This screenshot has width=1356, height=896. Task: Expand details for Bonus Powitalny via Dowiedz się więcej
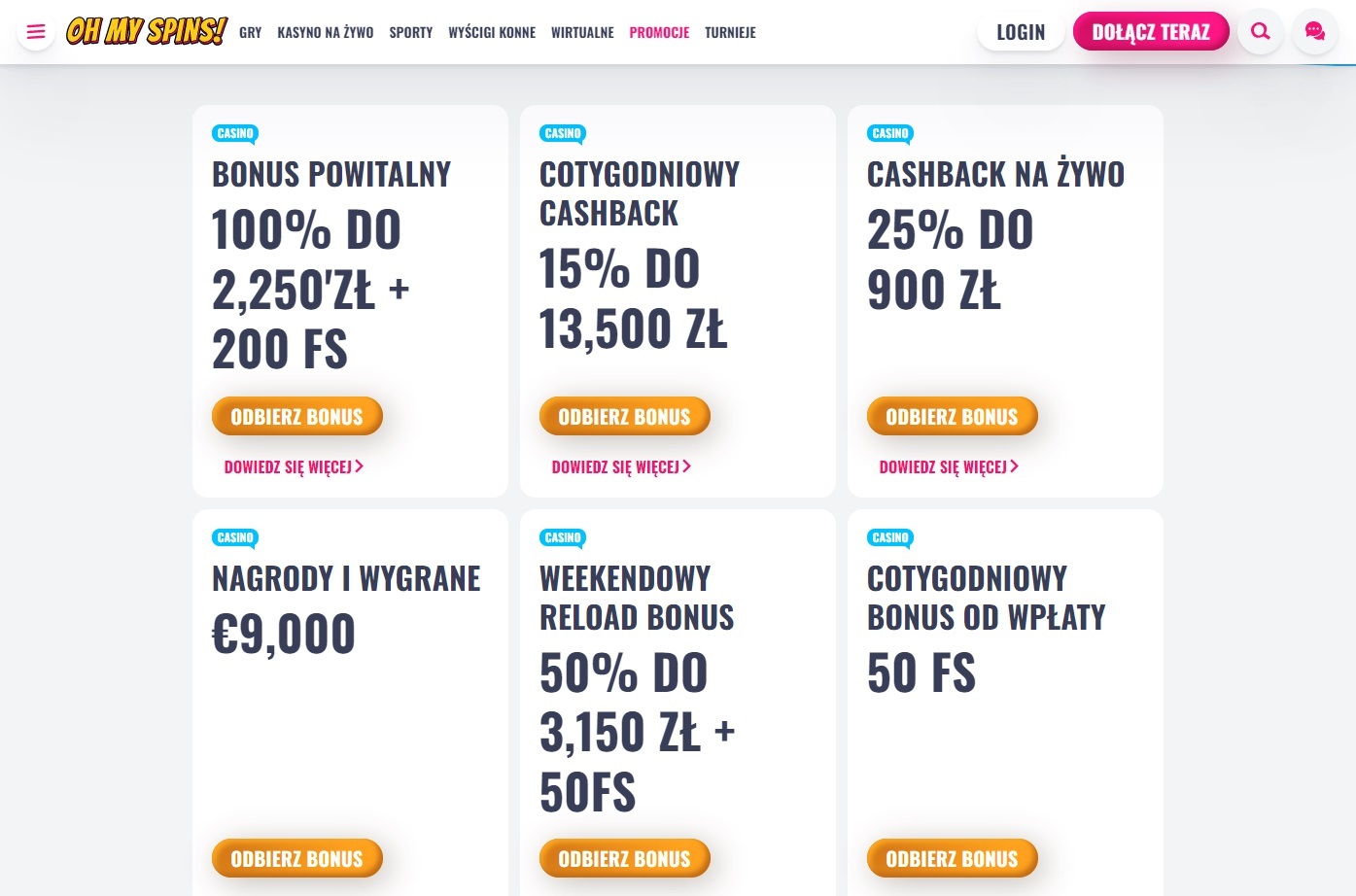[294, 467]
